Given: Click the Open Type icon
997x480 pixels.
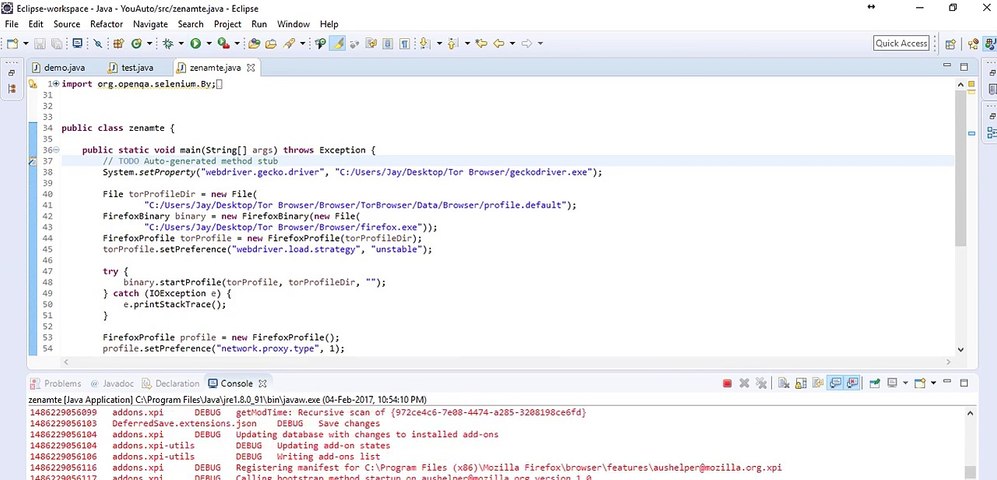Looking at the screenshot, I should pos(253,43).
